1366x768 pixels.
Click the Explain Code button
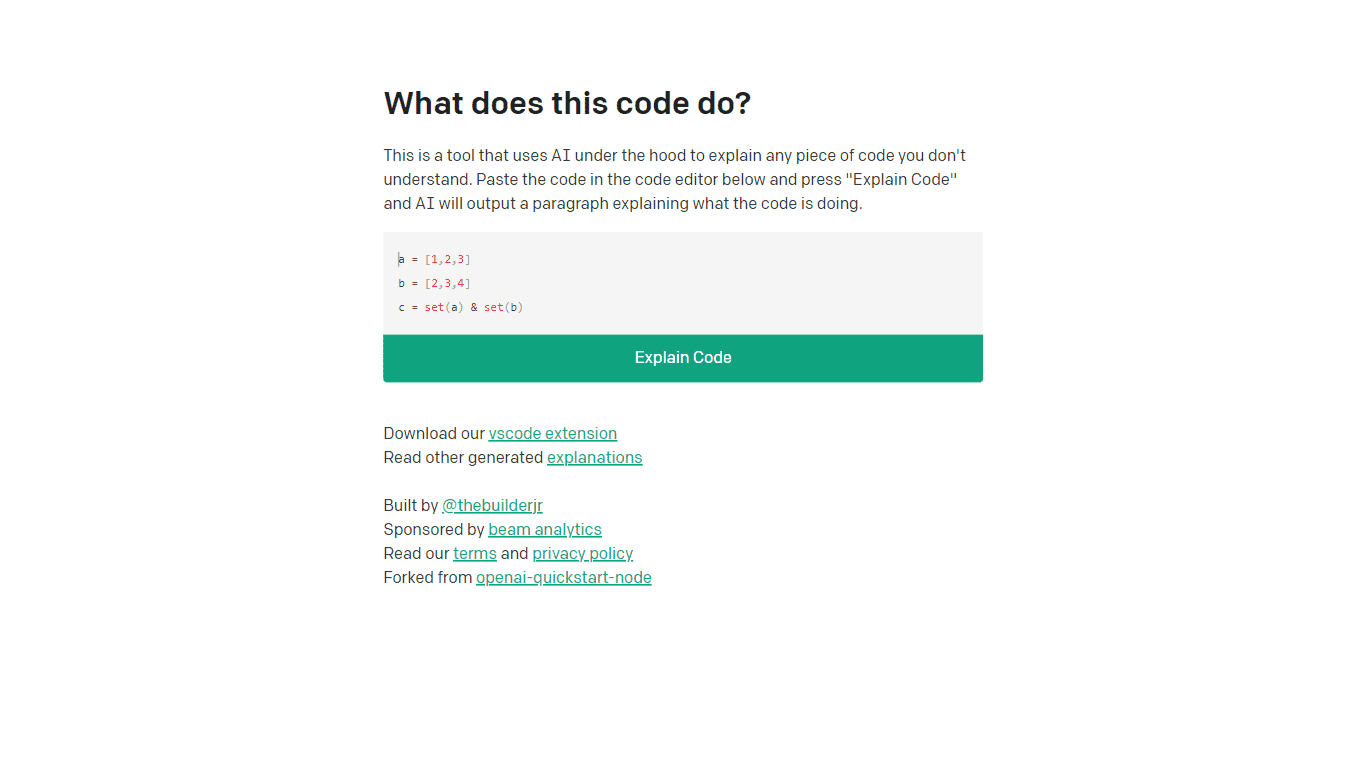point(683,358)
